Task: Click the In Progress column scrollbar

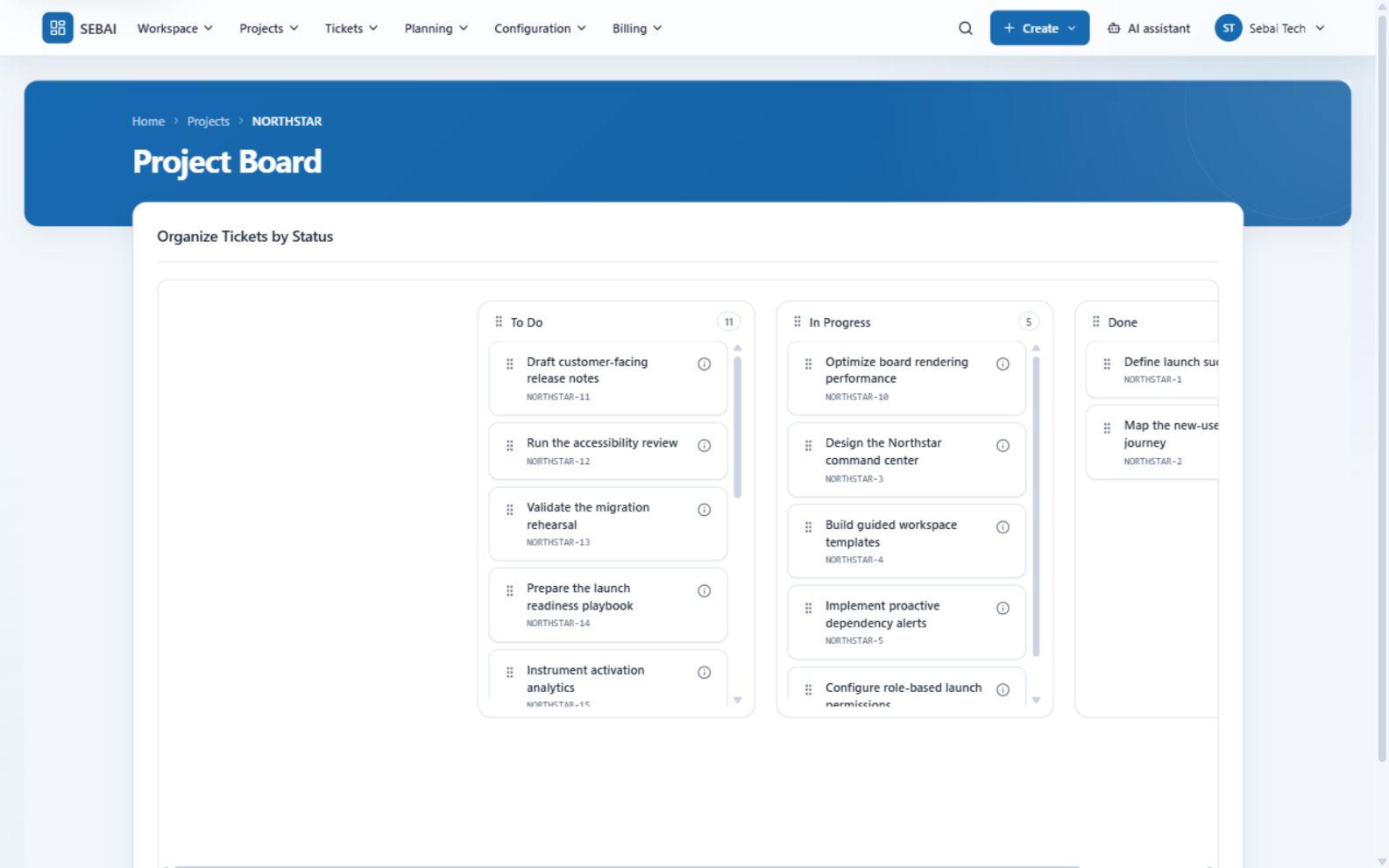Action: click(1037, 506)
